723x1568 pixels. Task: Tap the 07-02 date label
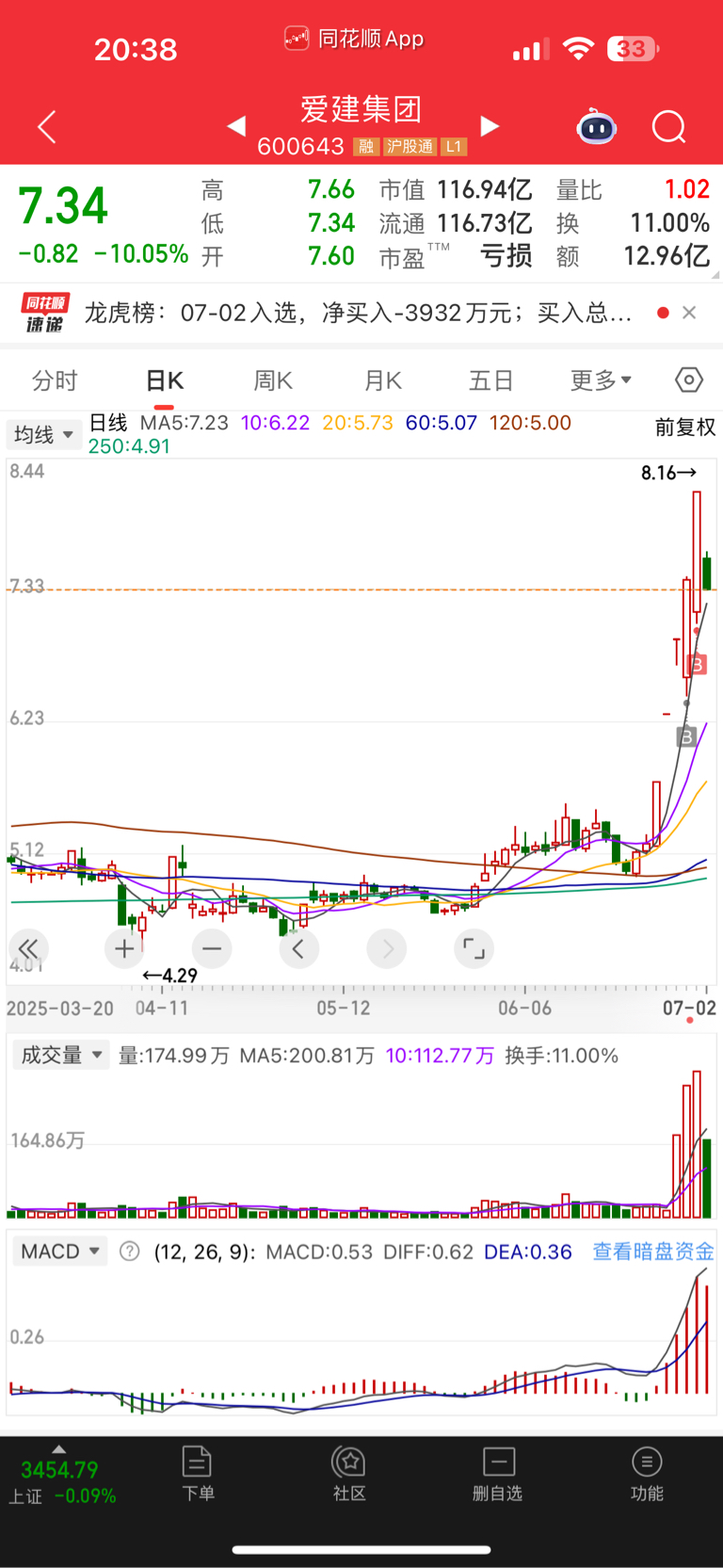click(x=689, y=1008)
